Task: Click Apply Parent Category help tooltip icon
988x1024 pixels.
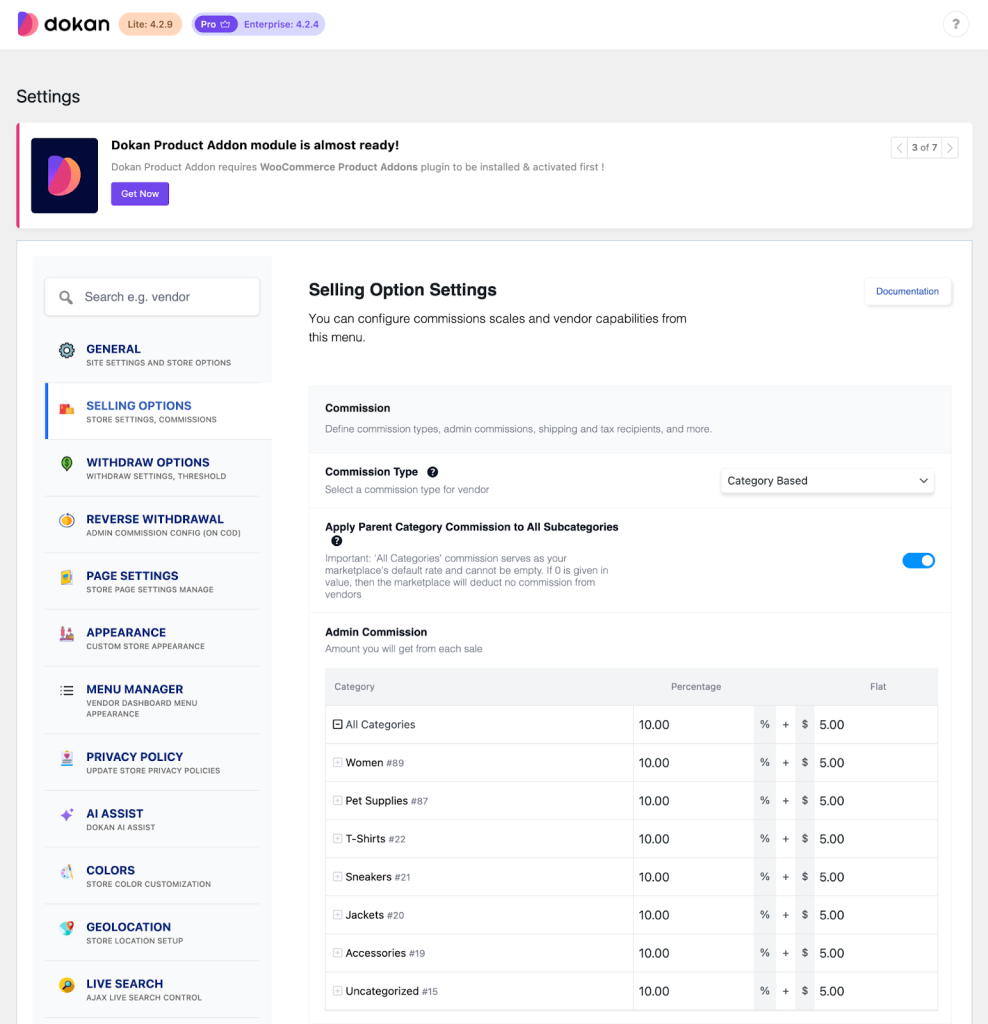Action: click(x=336, y=541)
